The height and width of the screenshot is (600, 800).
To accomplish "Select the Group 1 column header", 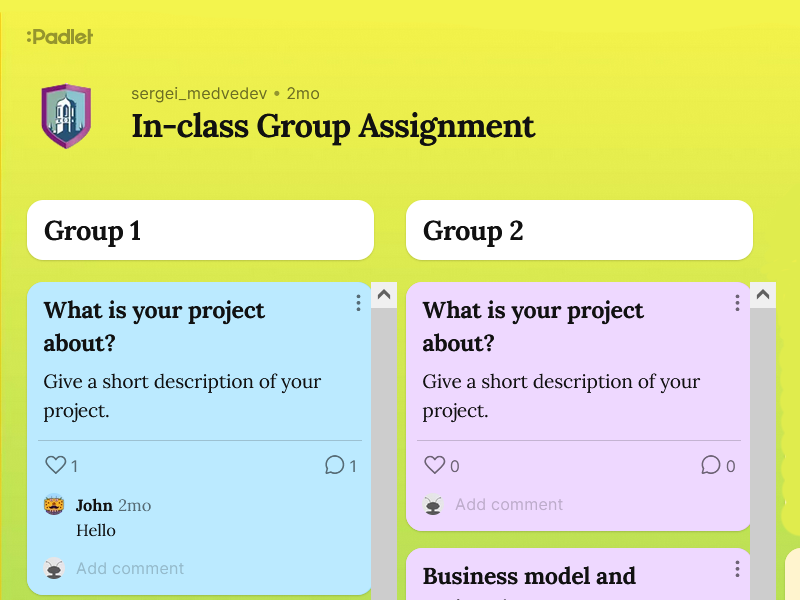I will pyautogui.click(x=201, y=230).
